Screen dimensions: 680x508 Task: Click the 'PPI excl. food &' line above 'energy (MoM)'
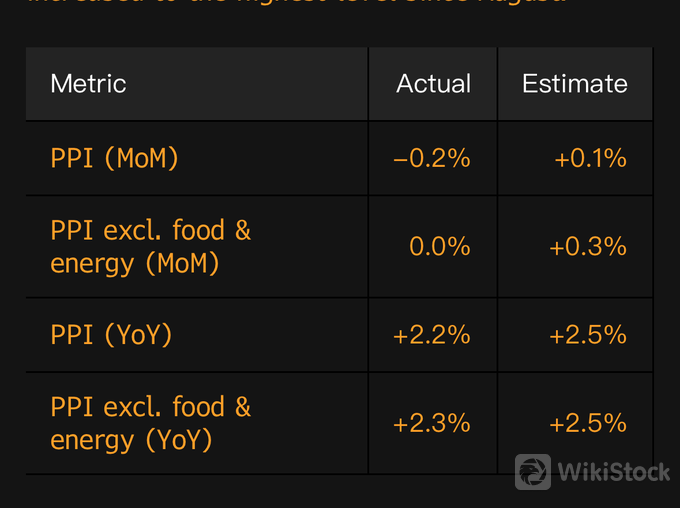point(150,231)
